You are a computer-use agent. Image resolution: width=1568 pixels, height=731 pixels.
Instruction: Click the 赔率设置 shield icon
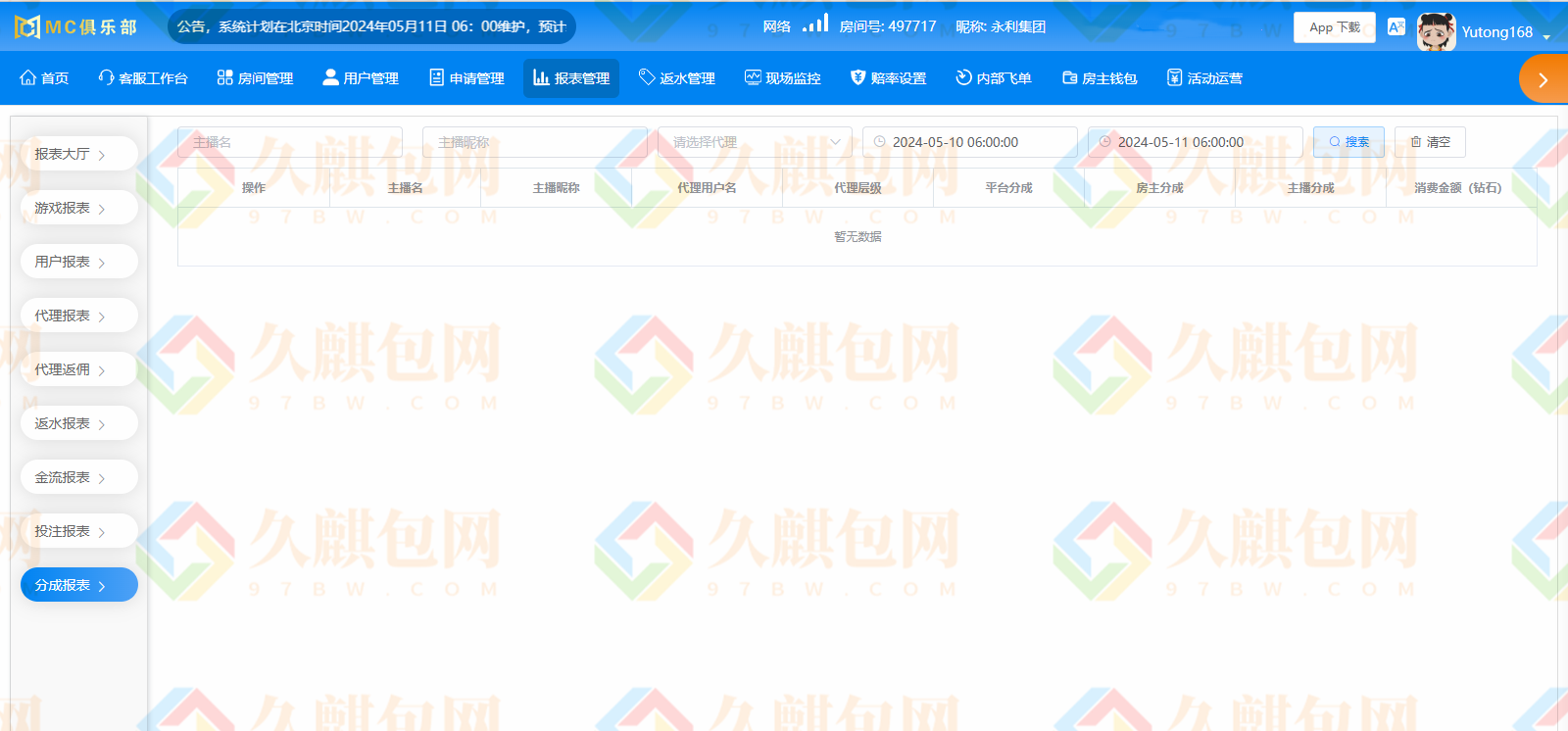pyautogui.click(x=857, y=77)
